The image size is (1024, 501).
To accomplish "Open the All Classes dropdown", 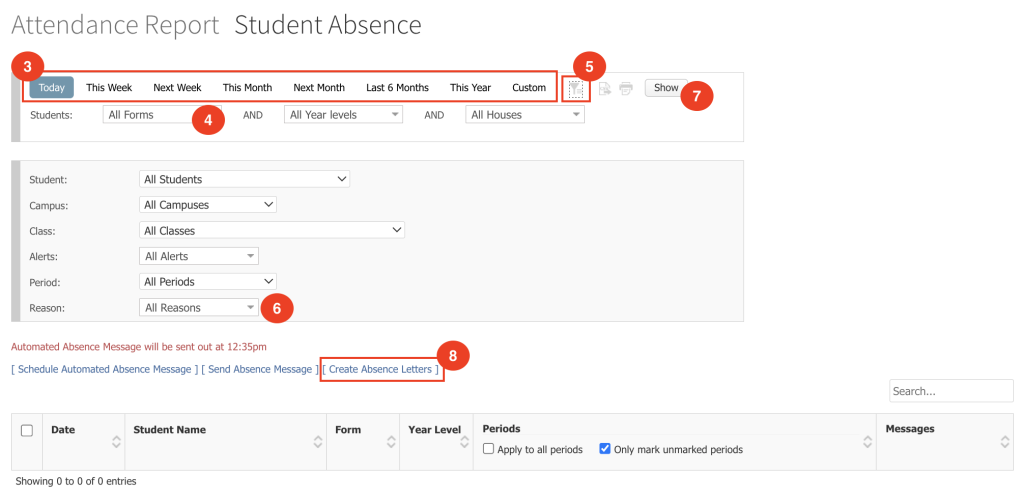I will pyautogui.click(x=272, y=231).
